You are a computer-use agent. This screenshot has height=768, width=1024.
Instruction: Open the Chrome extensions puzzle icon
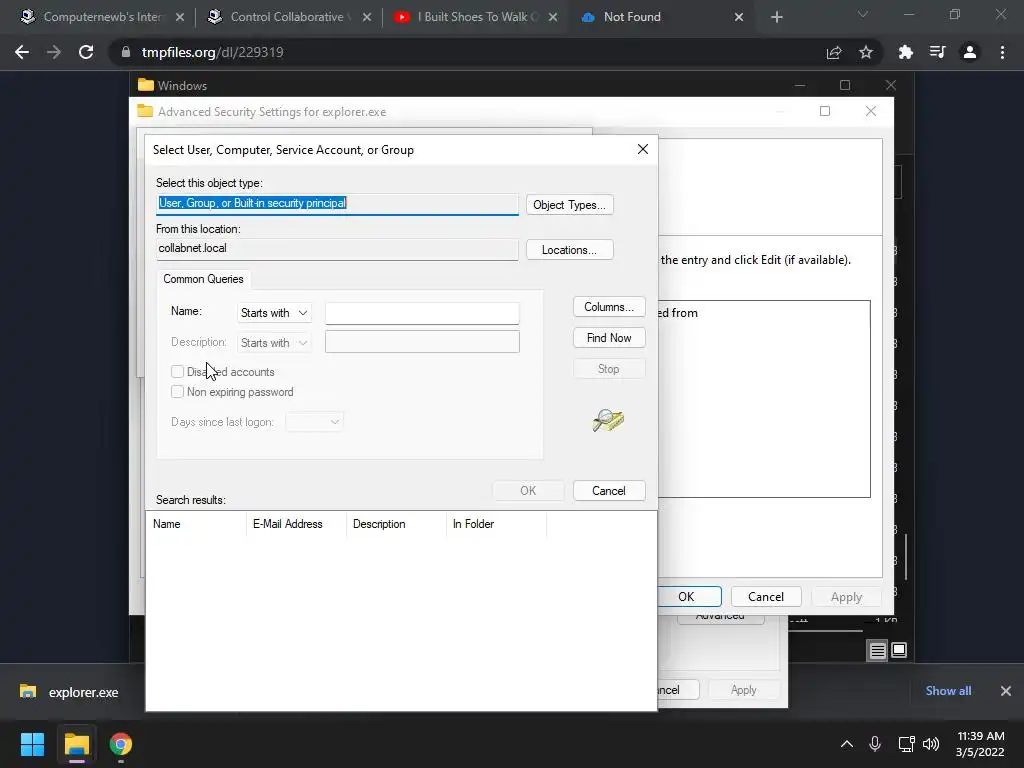pyautogui.click(x=905, y=52)
